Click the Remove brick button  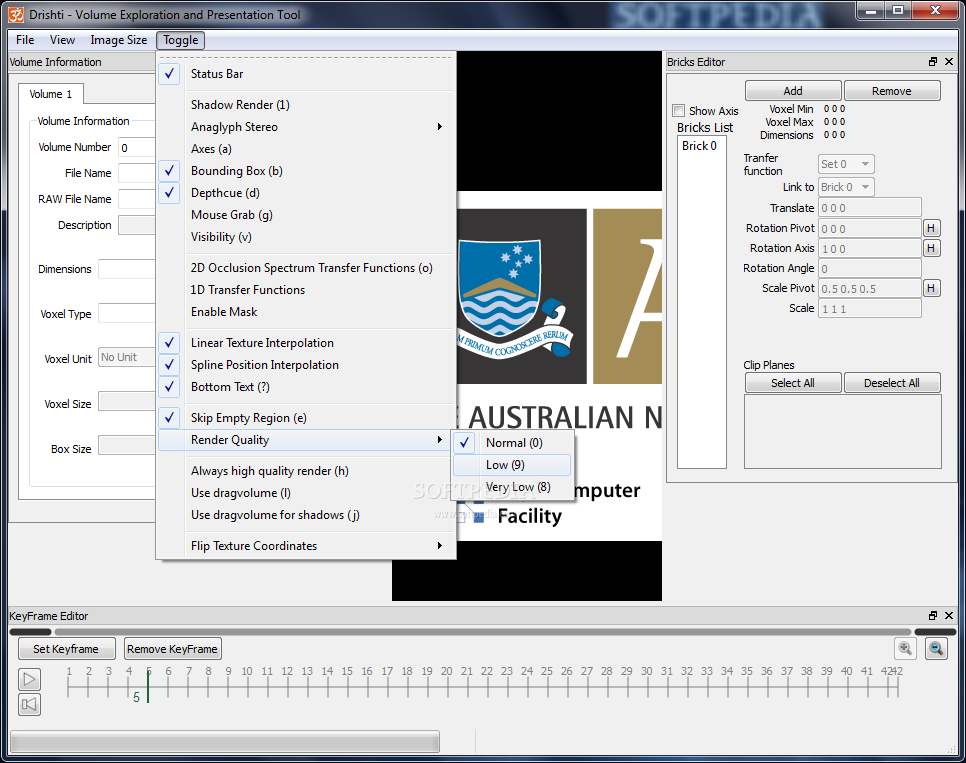[x=891, y=91]
